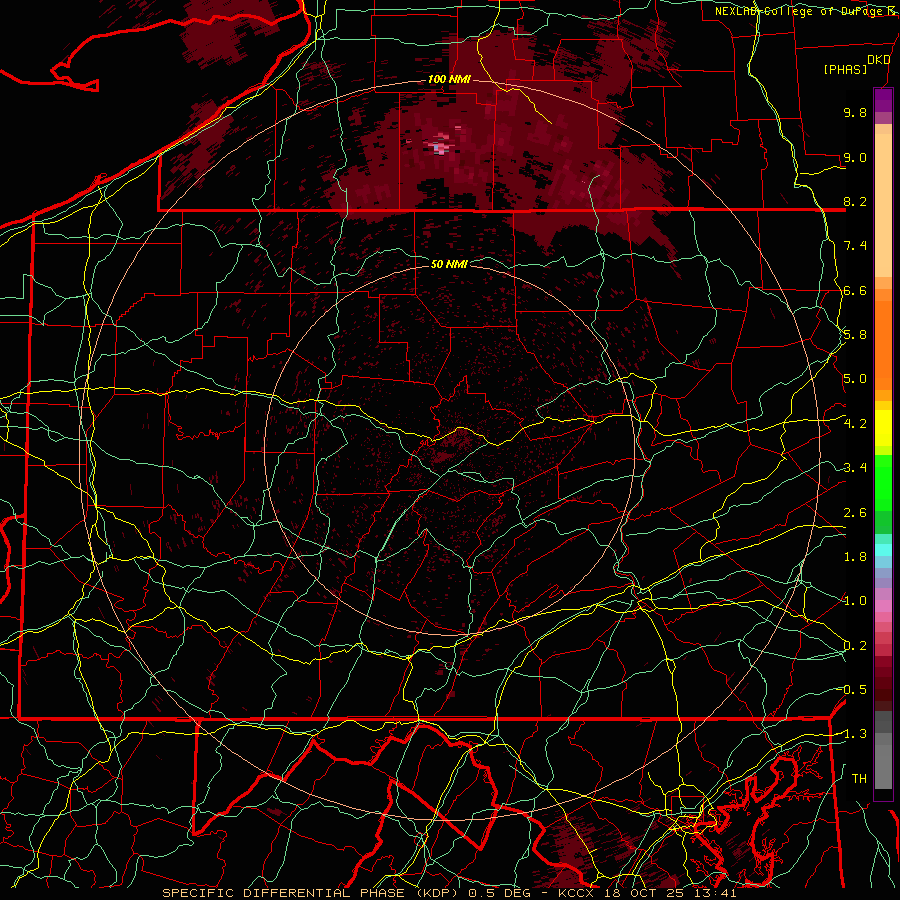Click the [PHAS] label above the color scale
900x900 pixels.
(x=845, y=70)
